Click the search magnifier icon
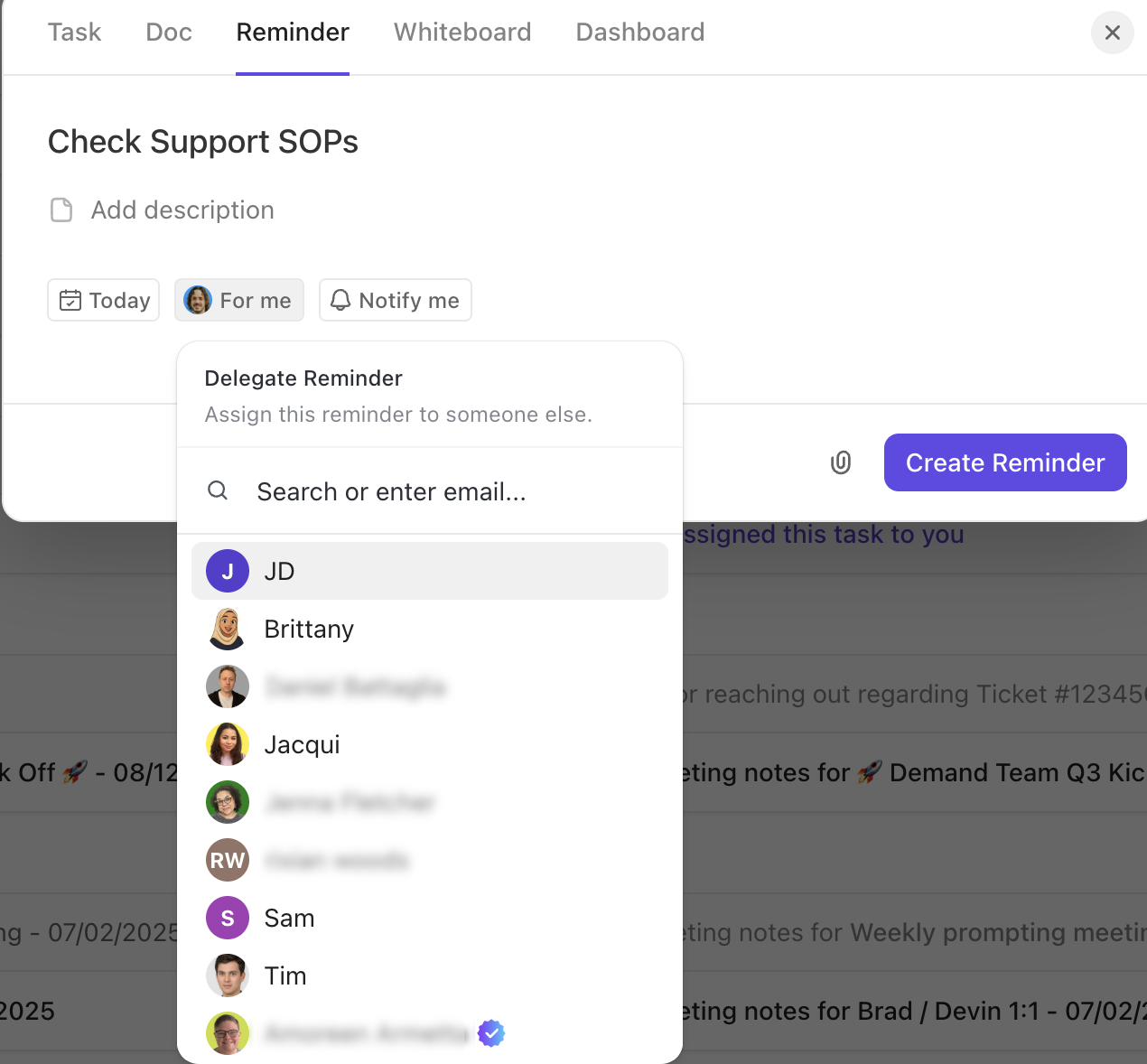 click(x=218, y=490)
